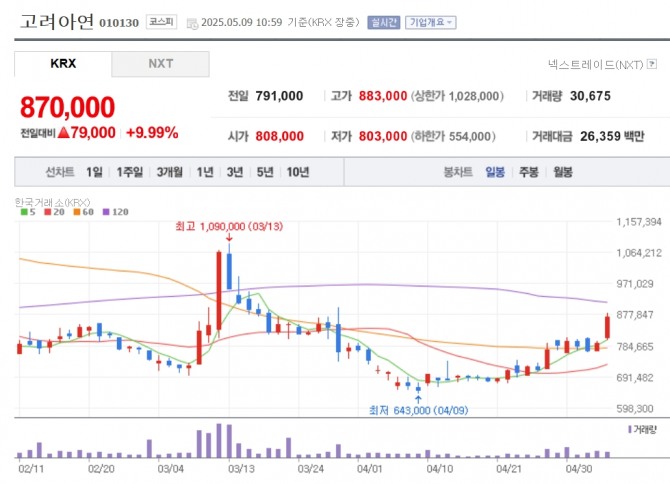Screen dimensions: 670x484
Task: Select the 월봉 monthly candle chart
Action: [x=563, y=172]
